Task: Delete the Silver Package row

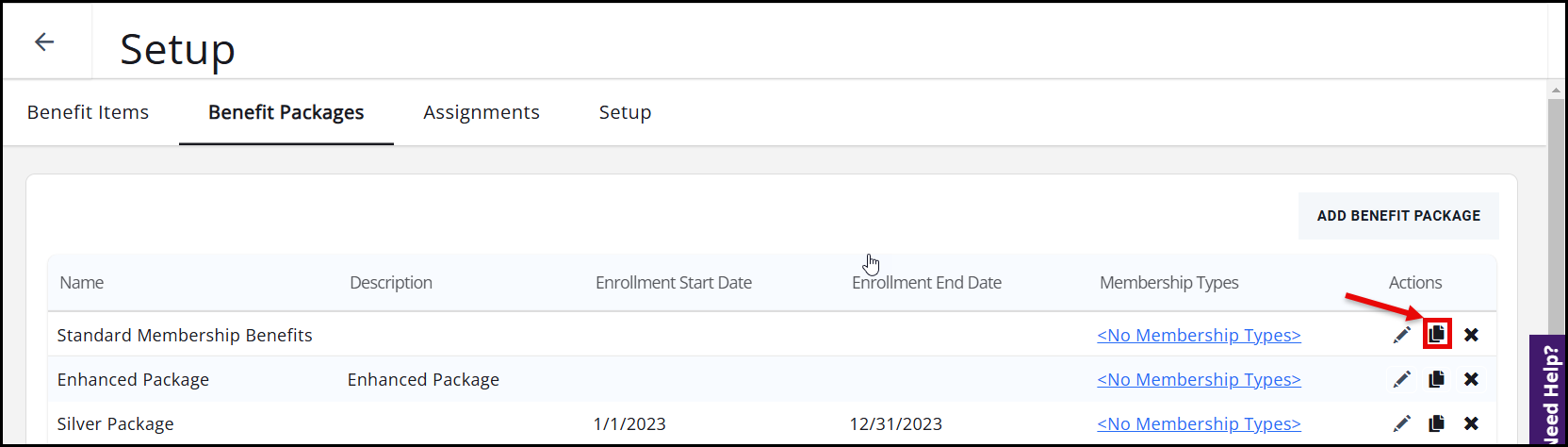Action: 1471,423
